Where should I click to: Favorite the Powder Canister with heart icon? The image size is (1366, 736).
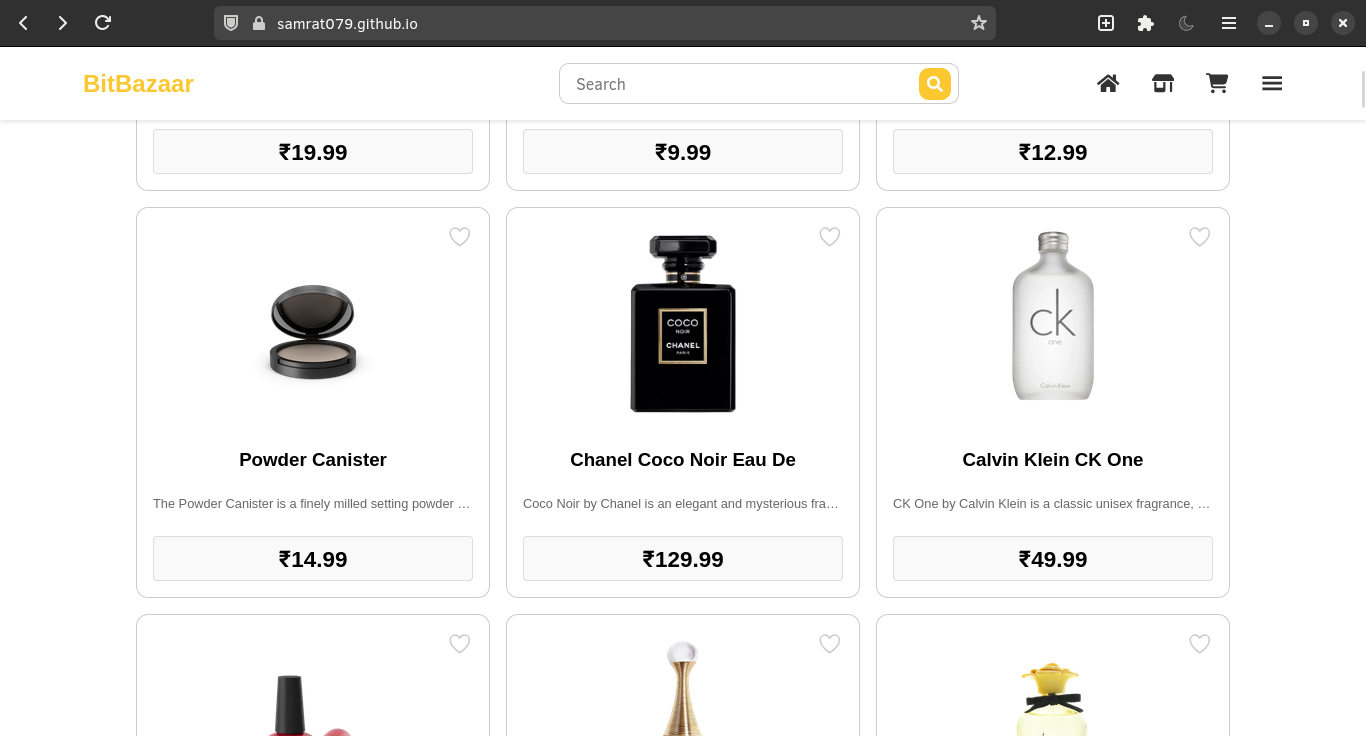point(460,237)
